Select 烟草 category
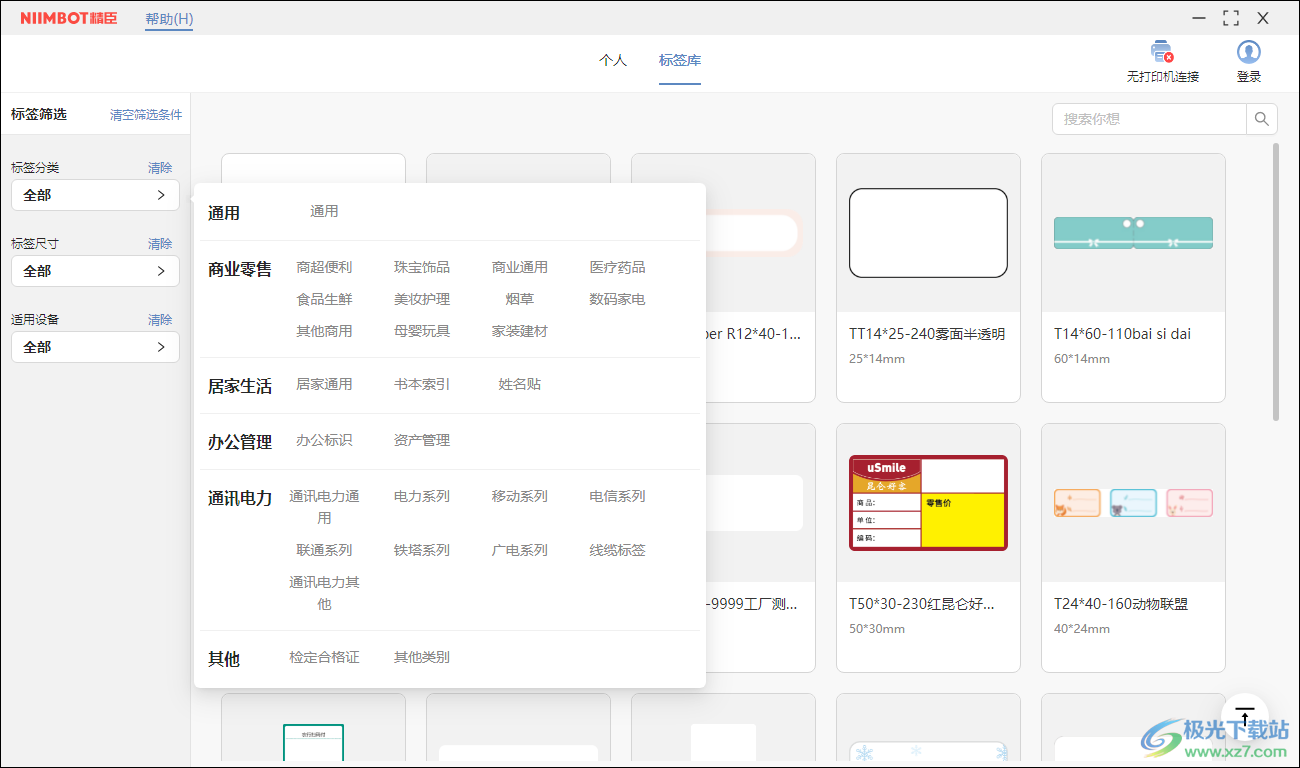Viewport: 1300px width, 768px height. [520, 299]
